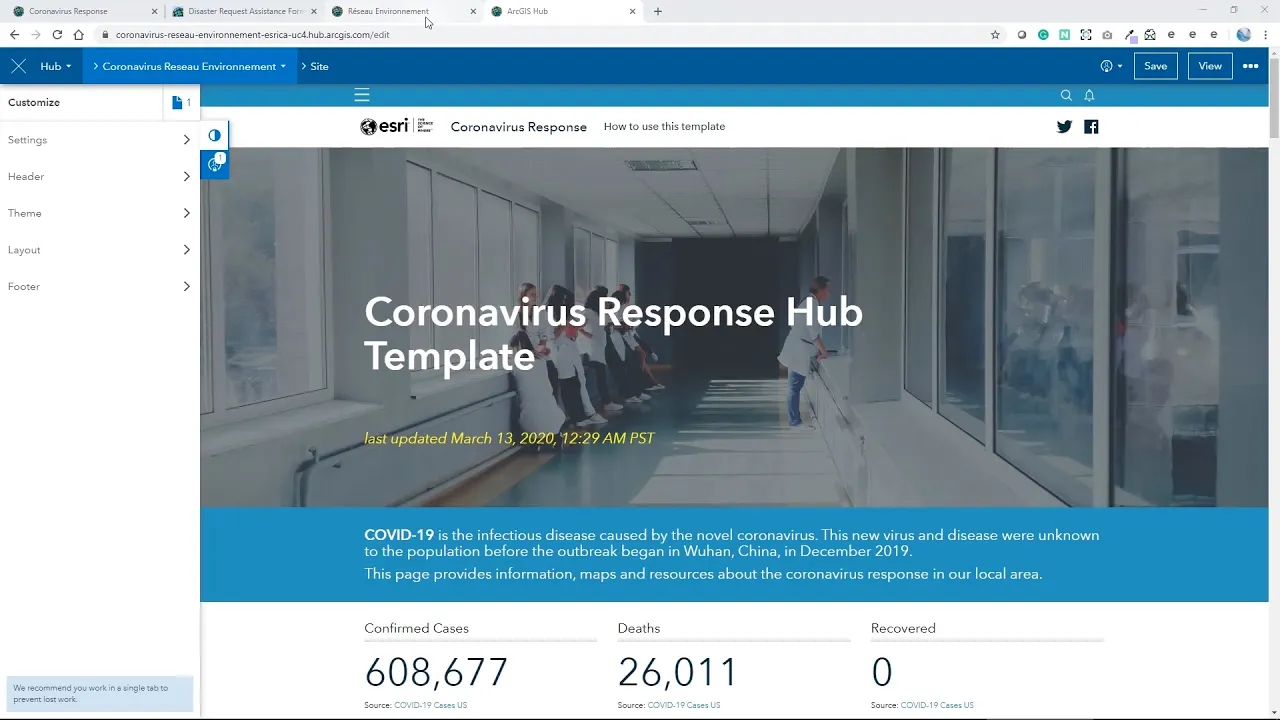The width and height of the screenshot is (1280, 720).
Task: Expand the Layout section
Action: (x=99, y=250)
